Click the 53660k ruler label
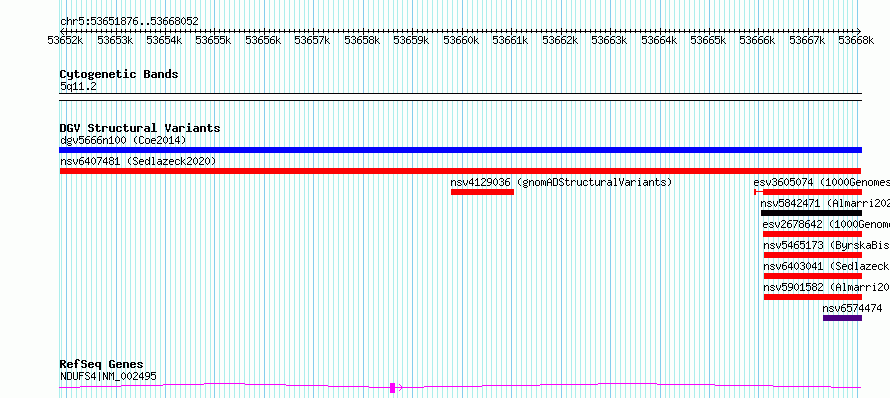Image resolution: width=890 pixels, height=398 pixels. point(461,40)
